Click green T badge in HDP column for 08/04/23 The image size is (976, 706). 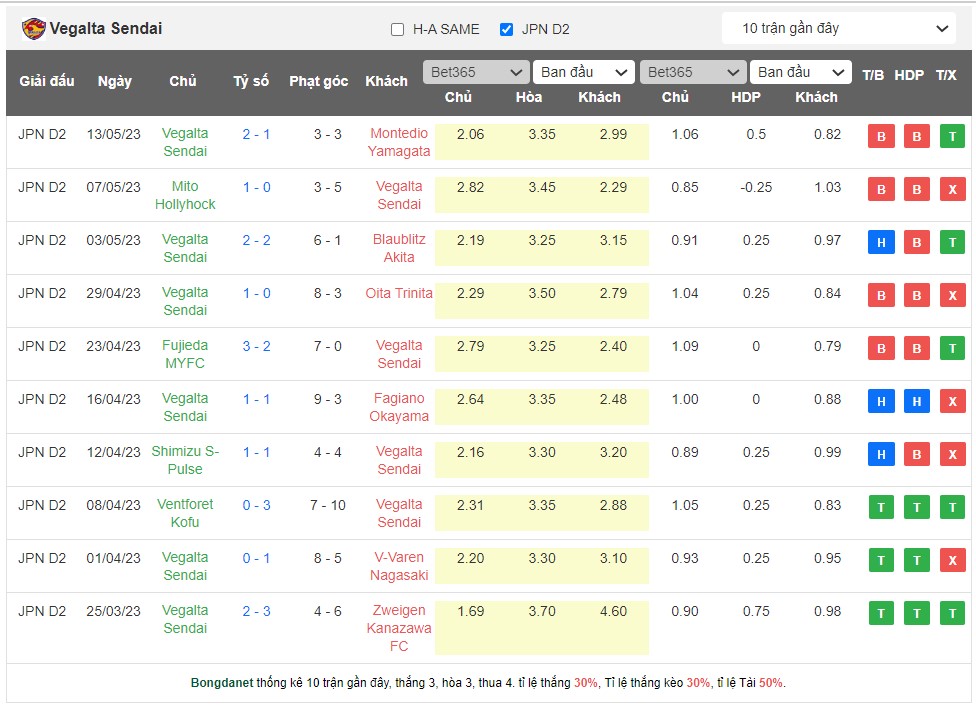pyautogui.click(x=916, y=508)
